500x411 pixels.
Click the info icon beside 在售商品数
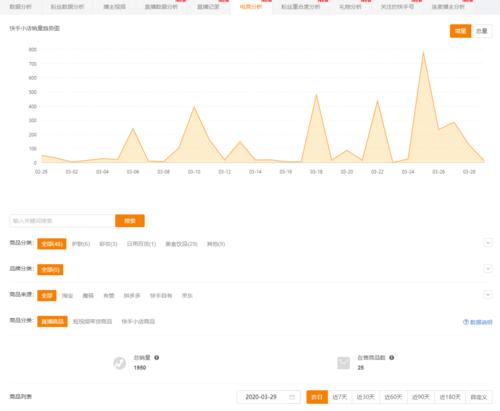(x=391, y=357)
